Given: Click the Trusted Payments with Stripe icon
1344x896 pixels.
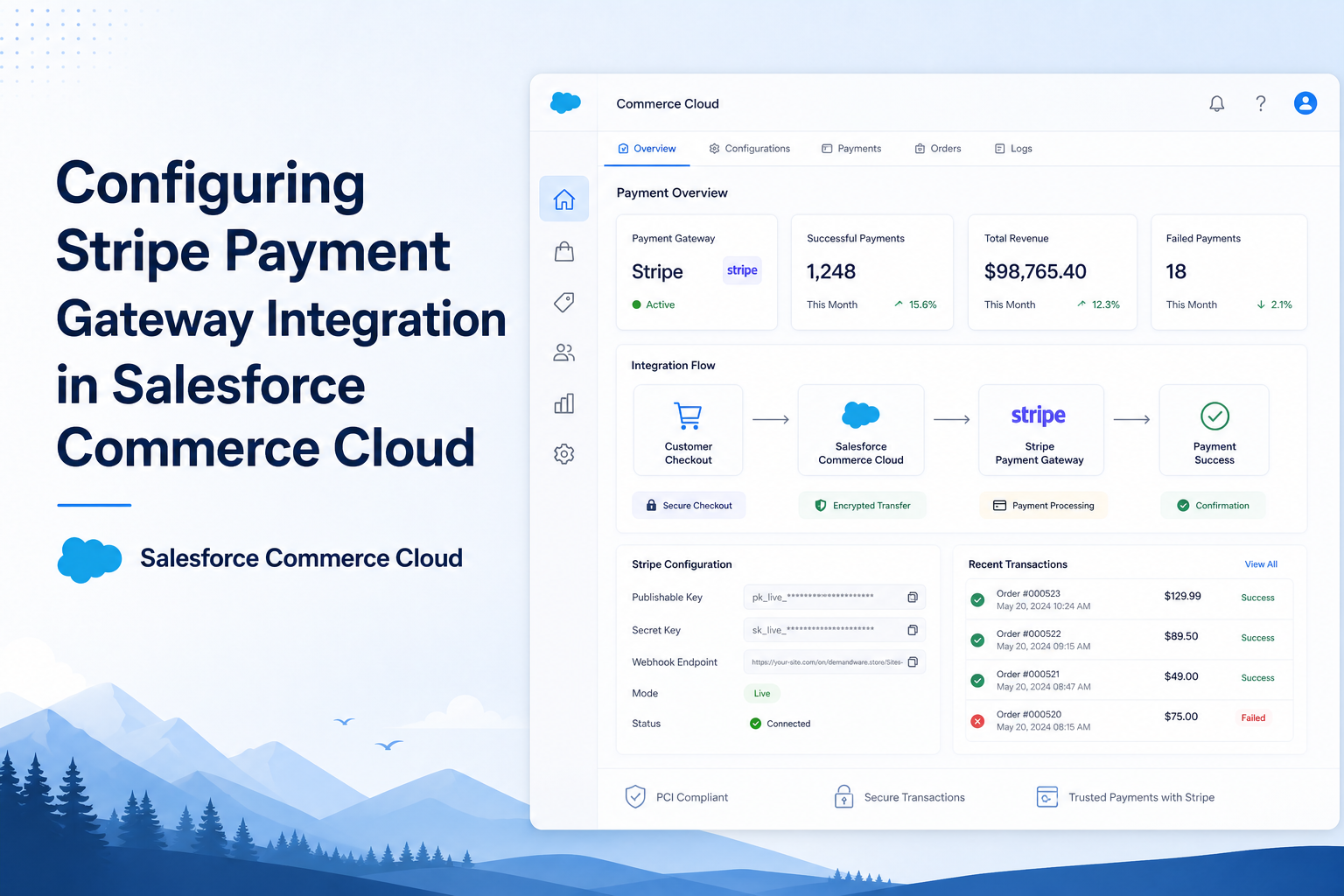Looking at the screenshot, I should click(x=1046, y=797).
